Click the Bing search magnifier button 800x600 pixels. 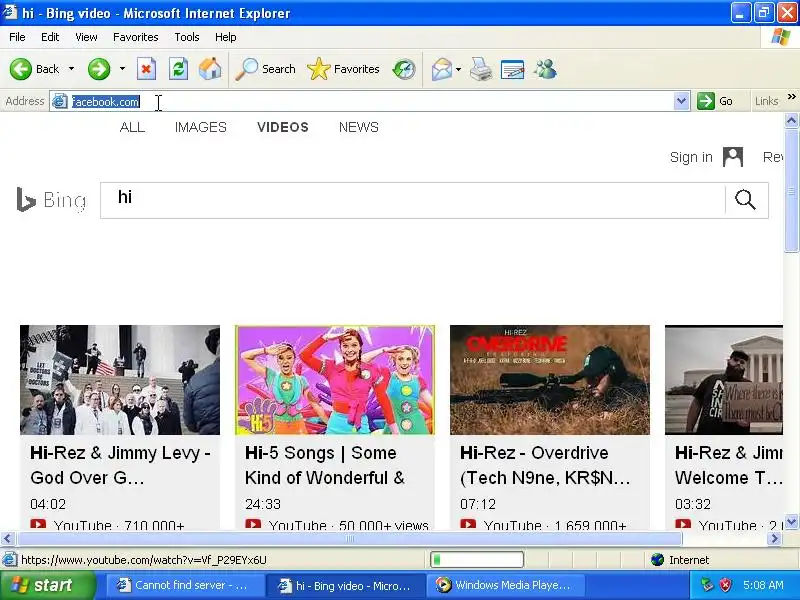pyautogui.click(x=745, y=199)
